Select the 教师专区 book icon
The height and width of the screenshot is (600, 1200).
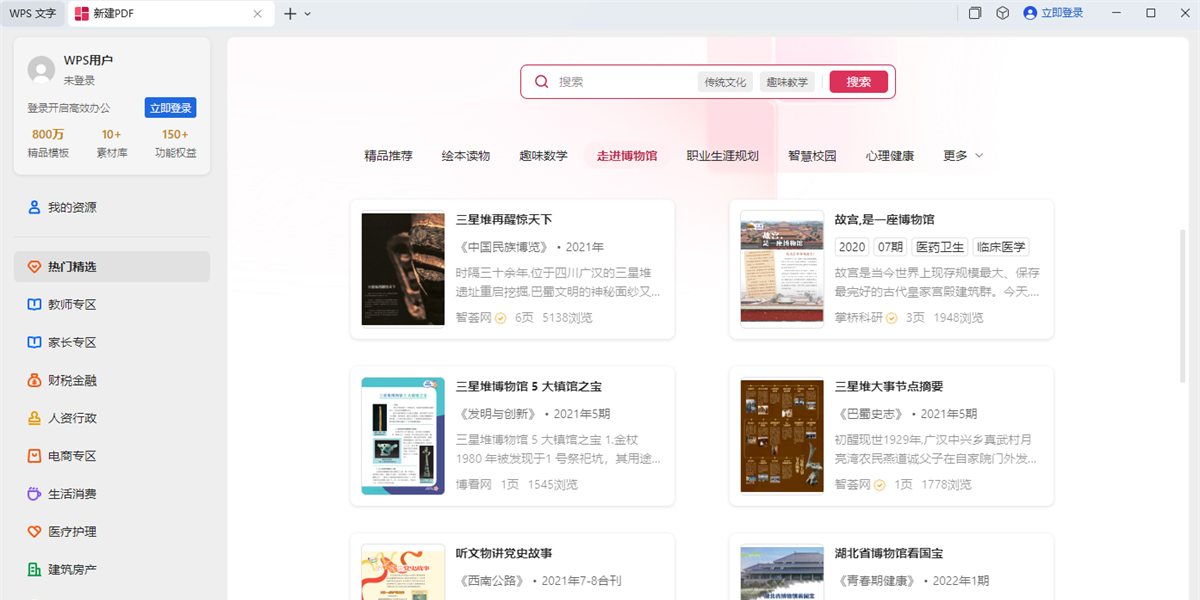[x=34, y=305]
